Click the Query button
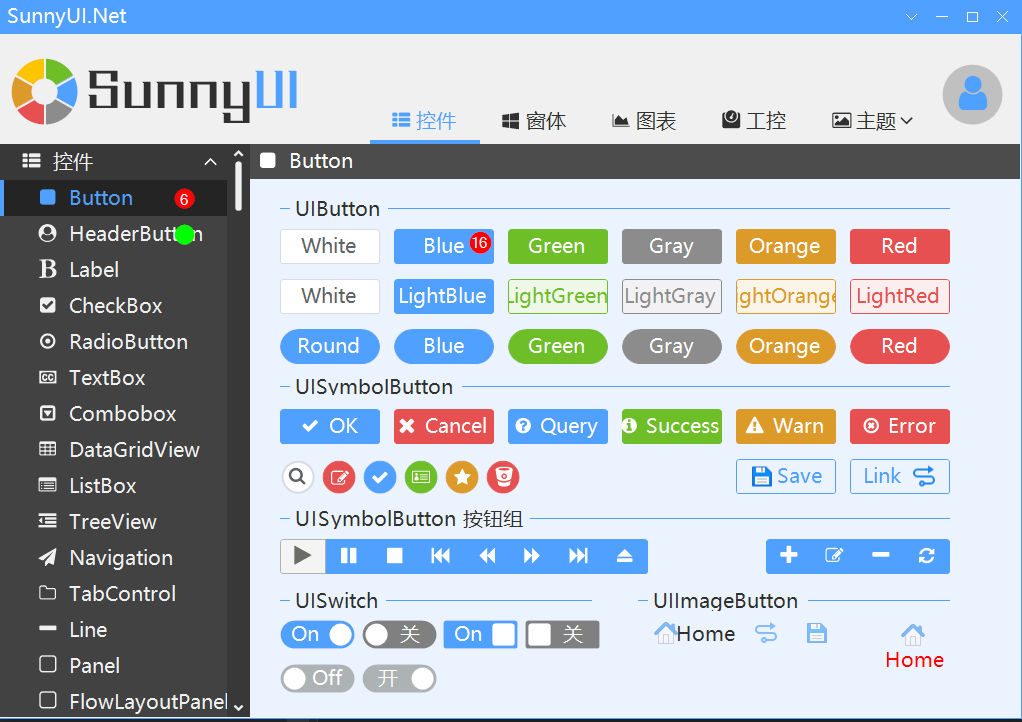Viewport: 1022px width, 722px height. pos(558,426)
